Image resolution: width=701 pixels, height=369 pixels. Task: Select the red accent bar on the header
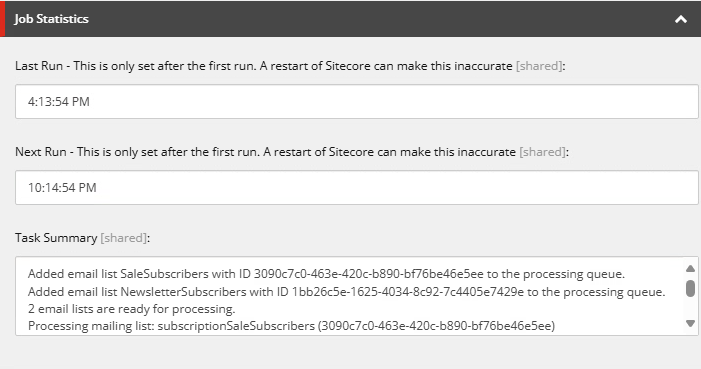(x=2, y=19)
